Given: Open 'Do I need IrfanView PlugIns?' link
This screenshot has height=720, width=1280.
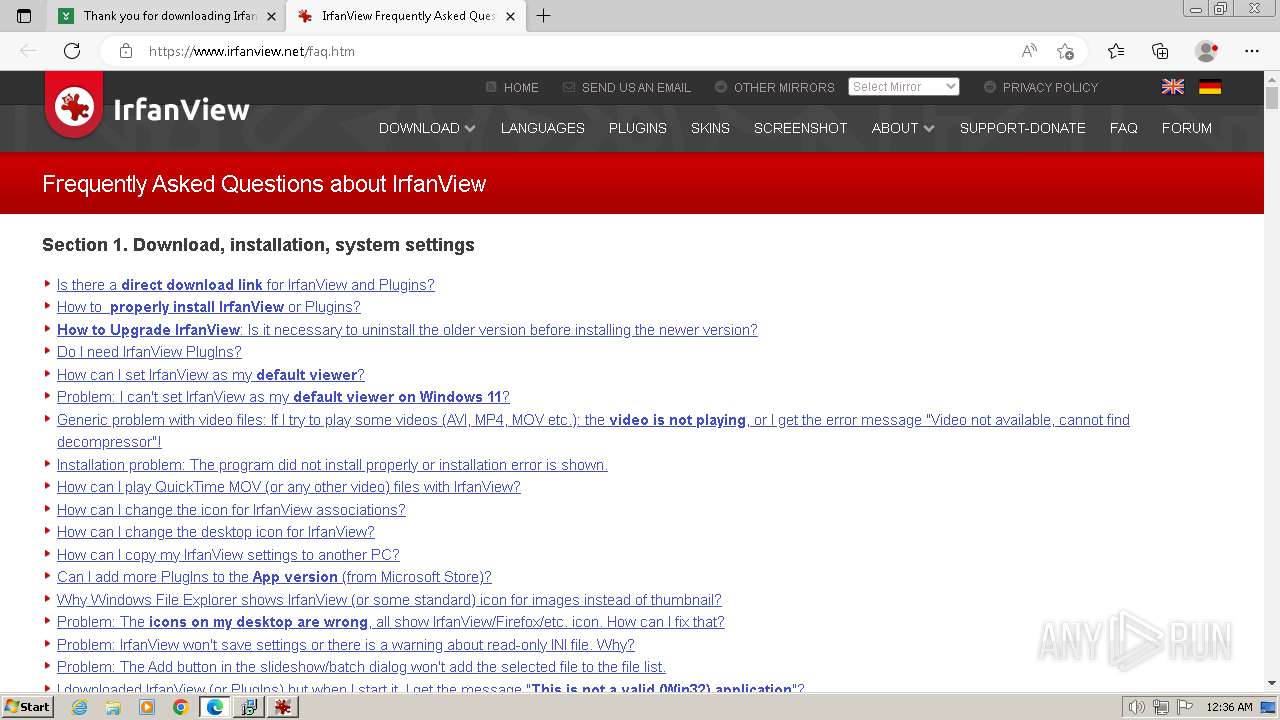Looking at the screenshot, I should [149, 352].
